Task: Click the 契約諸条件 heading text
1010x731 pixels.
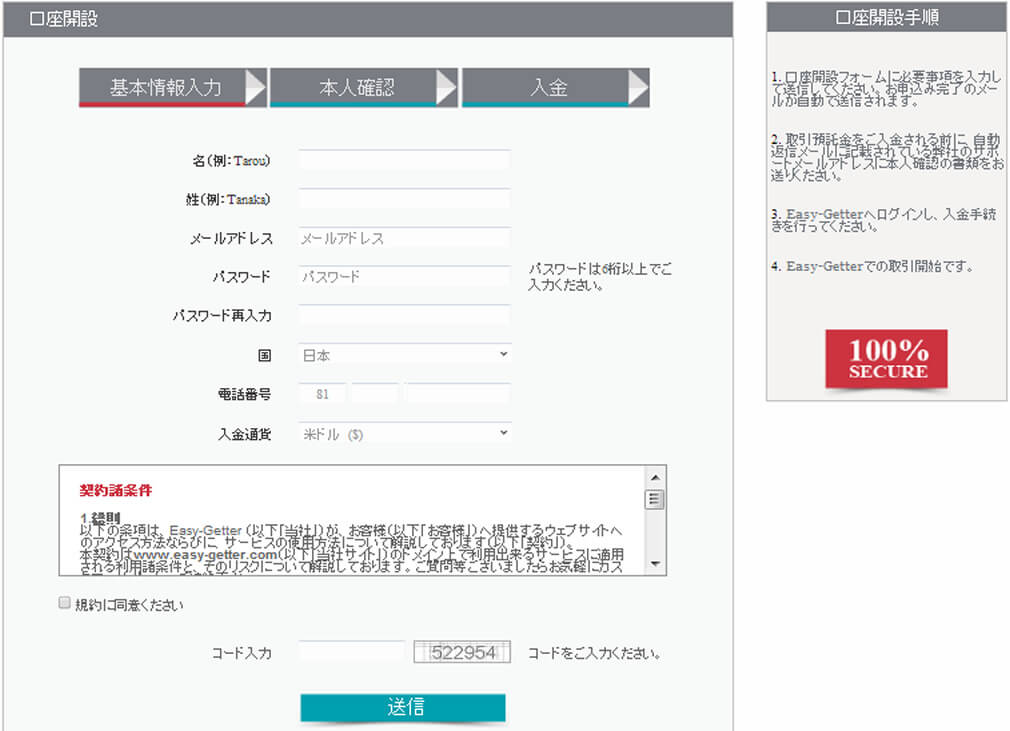Action: click(x=116, y=490)
